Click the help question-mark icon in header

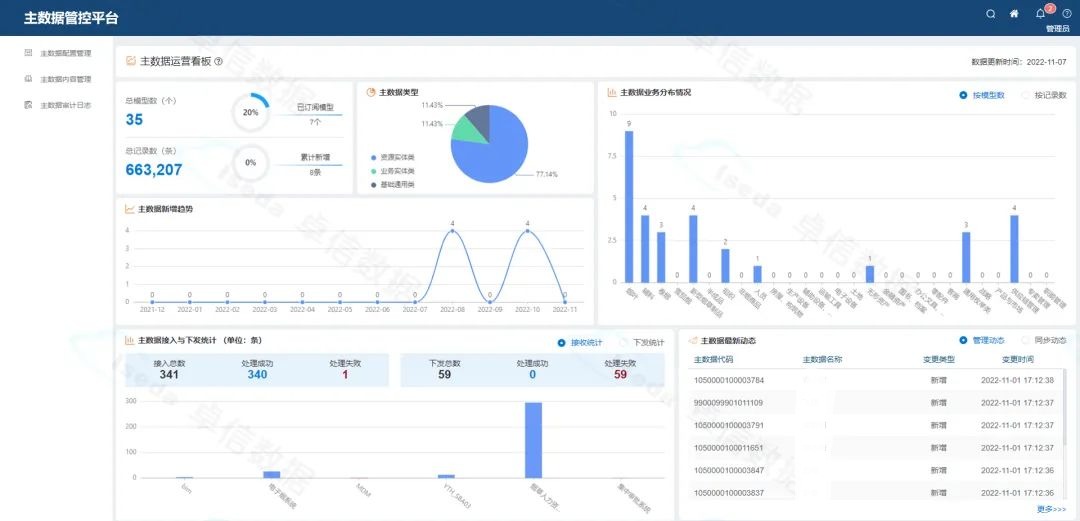[1066, 14]
